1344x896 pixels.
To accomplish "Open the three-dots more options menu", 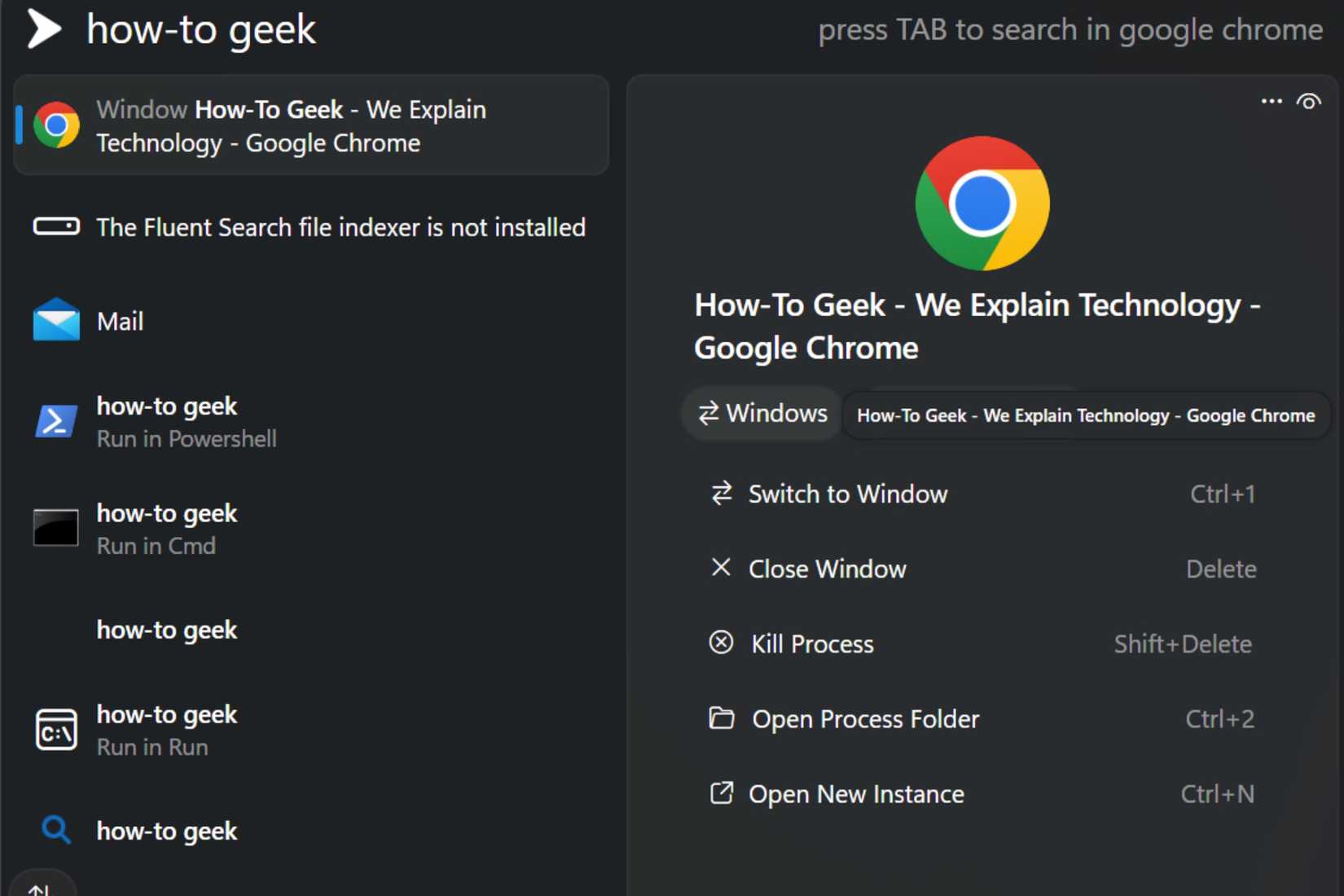I will [x=1272, y=101].
